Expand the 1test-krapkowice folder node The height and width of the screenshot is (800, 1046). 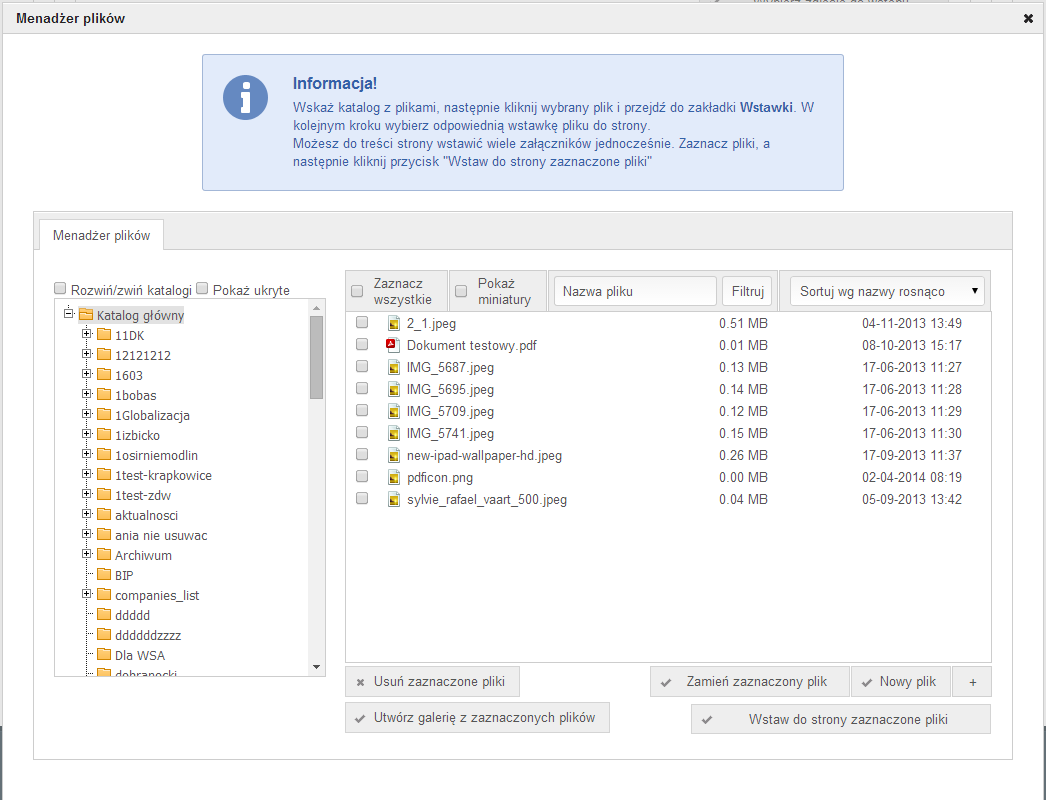pyautogui.click(x=87, y=474)
